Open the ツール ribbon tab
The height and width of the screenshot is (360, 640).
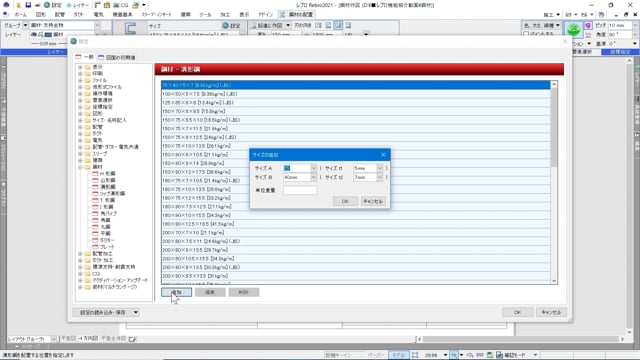click(205, 14)
